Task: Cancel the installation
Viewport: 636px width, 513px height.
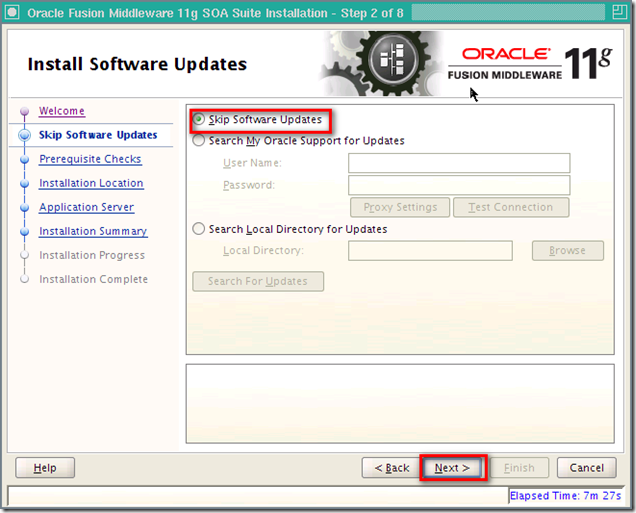Action: pyautogui.click(x=587, y=468)
